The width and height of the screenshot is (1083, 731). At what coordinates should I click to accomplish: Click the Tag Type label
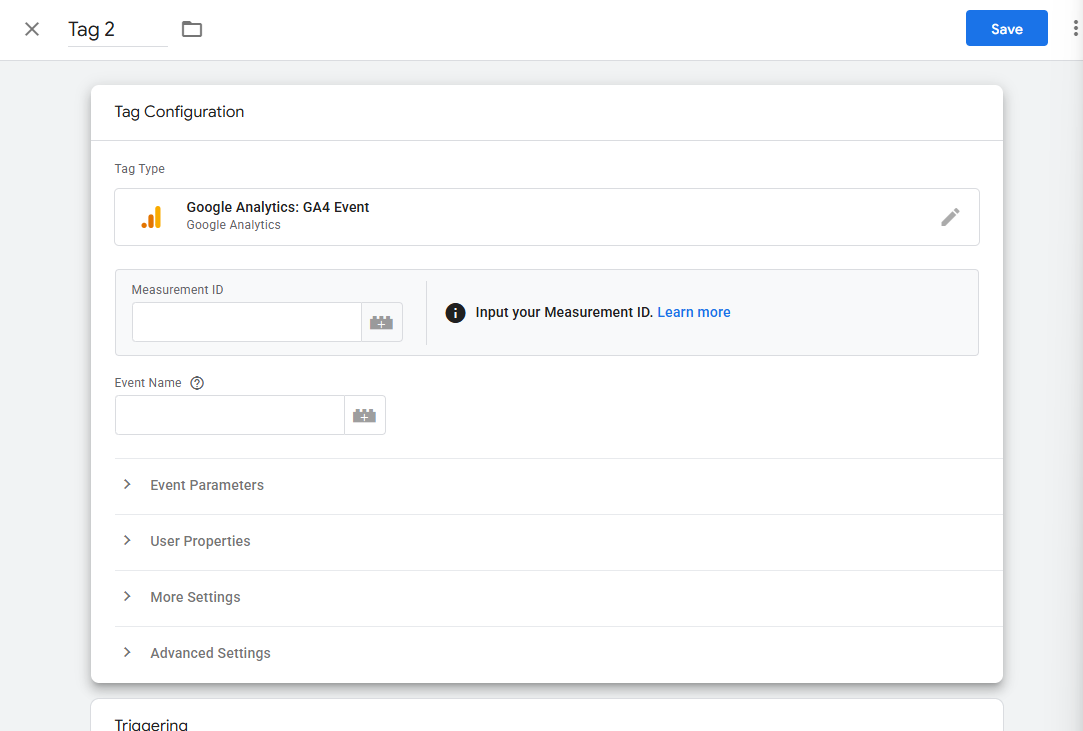pos(140,169)
